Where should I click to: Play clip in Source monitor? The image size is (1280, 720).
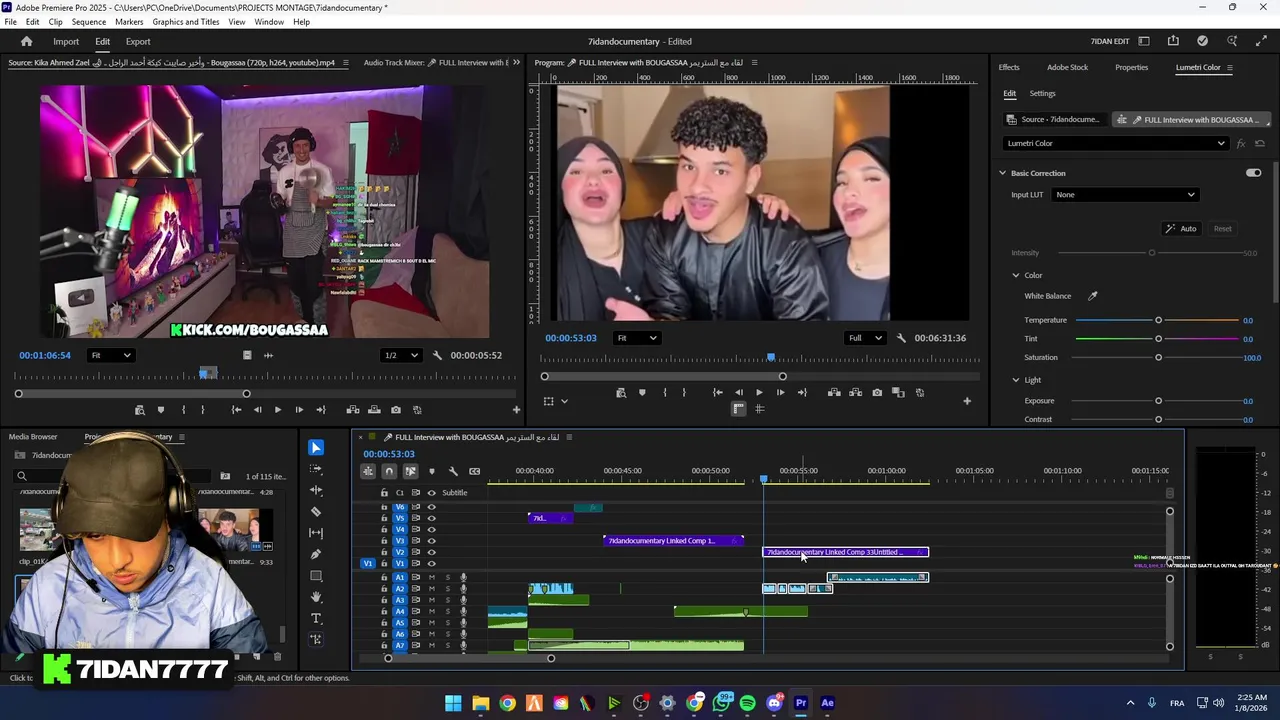point(277,409)
